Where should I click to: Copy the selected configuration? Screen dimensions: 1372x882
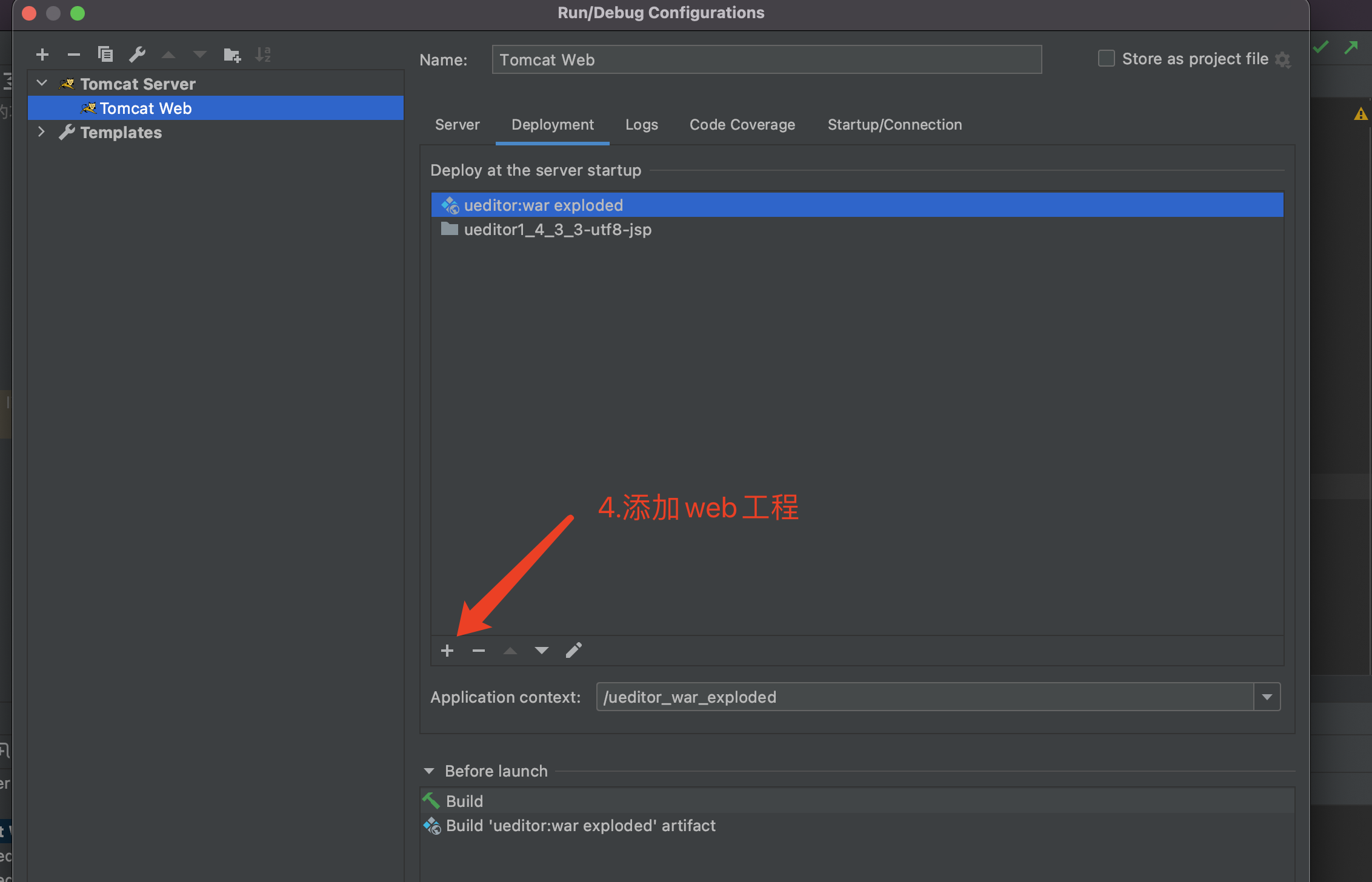[x=105, y=55]
